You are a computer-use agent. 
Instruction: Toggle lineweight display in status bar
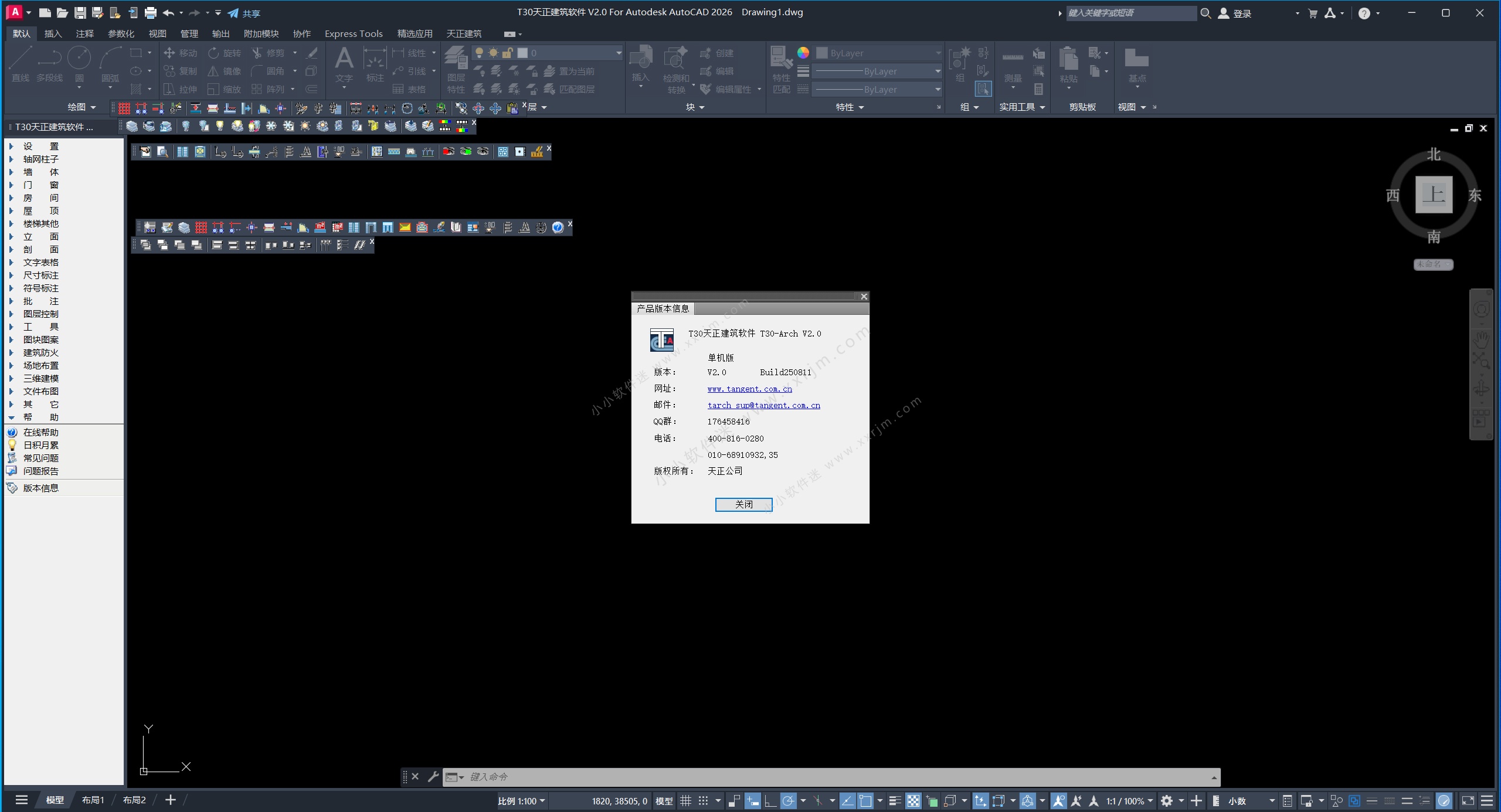[x=895, y=800]
